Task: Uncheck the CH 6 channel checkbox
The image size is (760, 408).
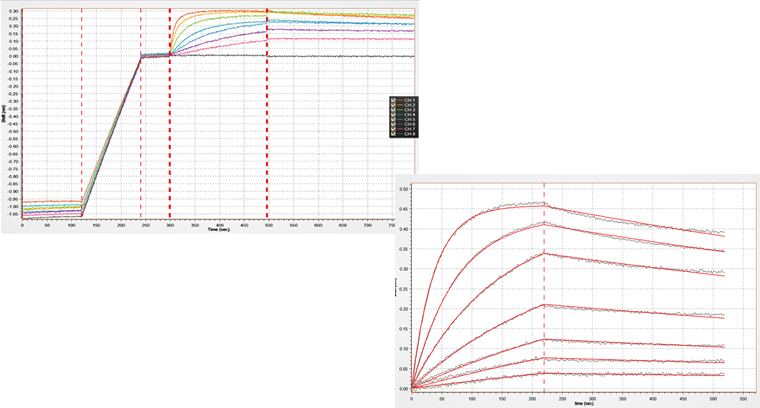Action: [x=393, y=126]
